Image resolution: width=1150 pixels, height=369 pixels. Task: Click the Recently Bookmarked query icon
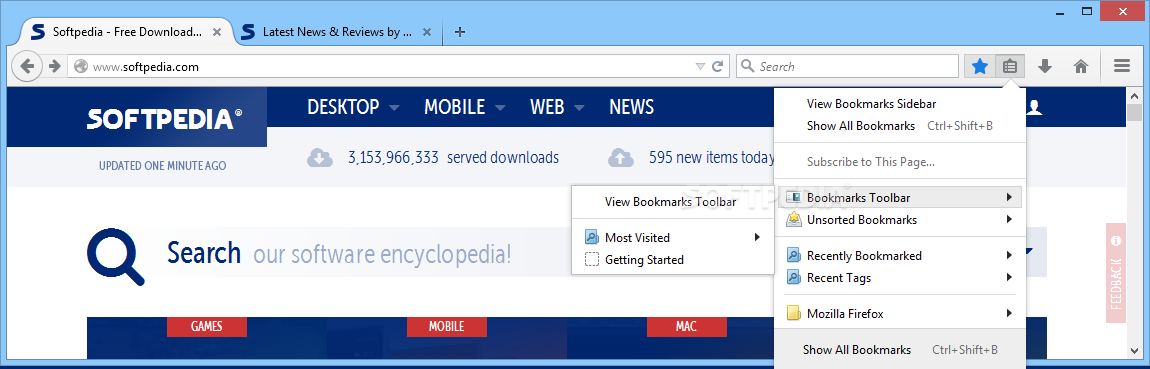coord(794,255)
